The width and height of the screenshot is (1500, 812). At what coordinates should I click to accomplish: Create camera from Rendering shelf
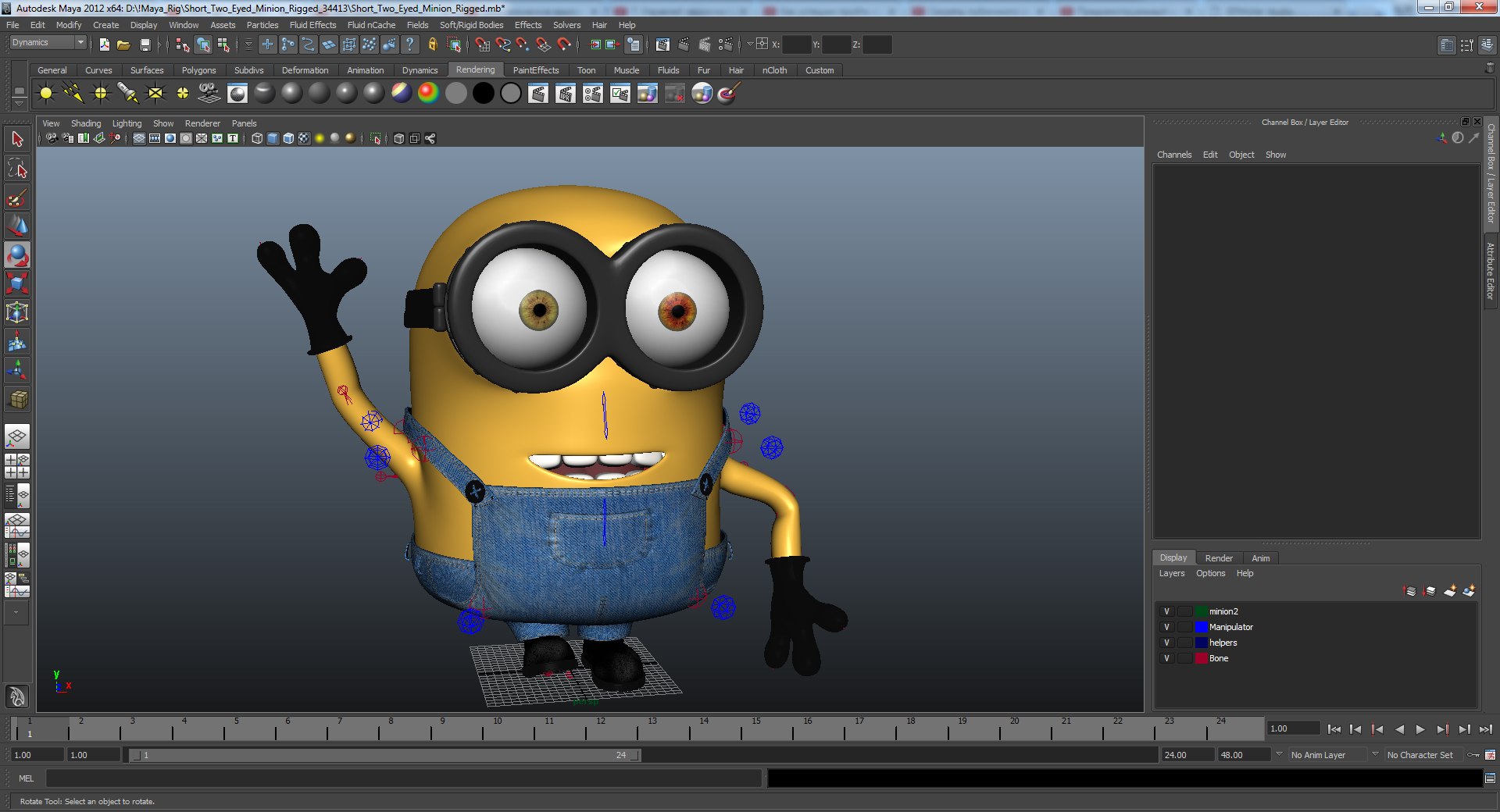209,94
